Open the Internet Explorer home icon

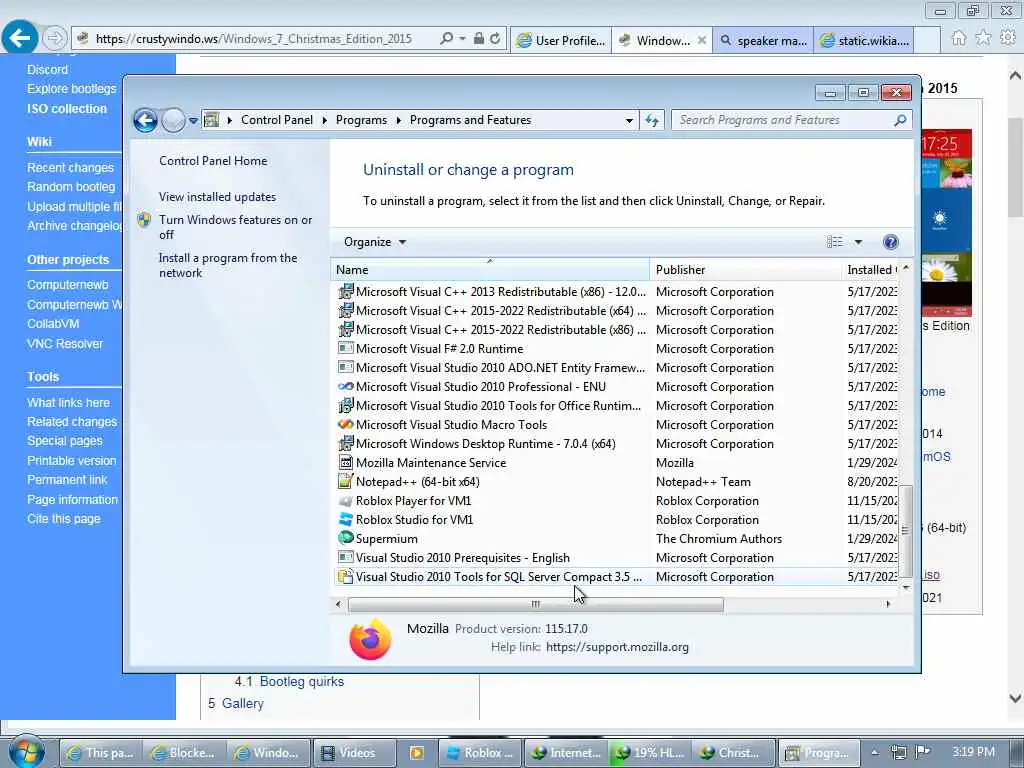(x=958, y=39)
